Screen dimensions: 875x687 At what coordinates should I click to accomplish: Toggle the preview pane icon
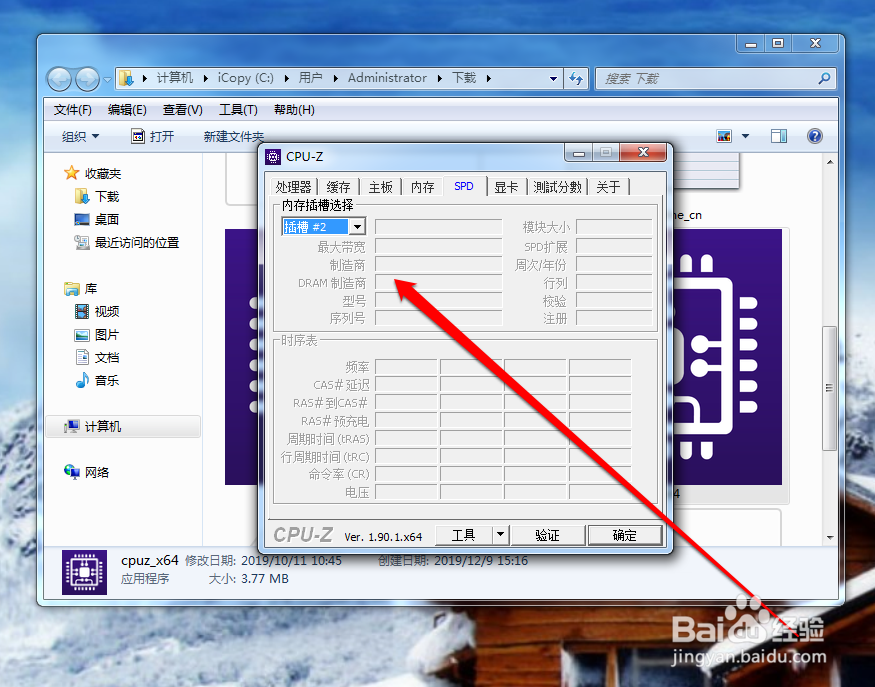(779, 136)
